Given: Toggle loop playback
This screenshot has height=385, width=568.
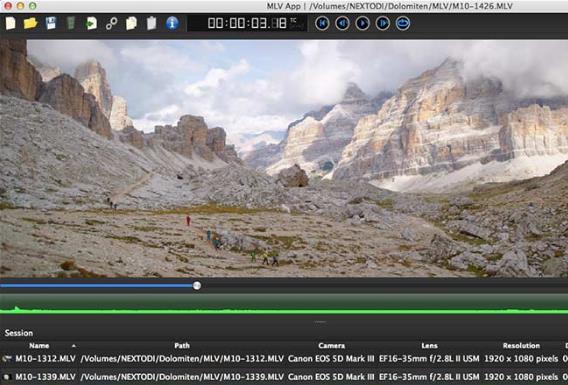Looking at the screenshot, I should click(403, 24).
